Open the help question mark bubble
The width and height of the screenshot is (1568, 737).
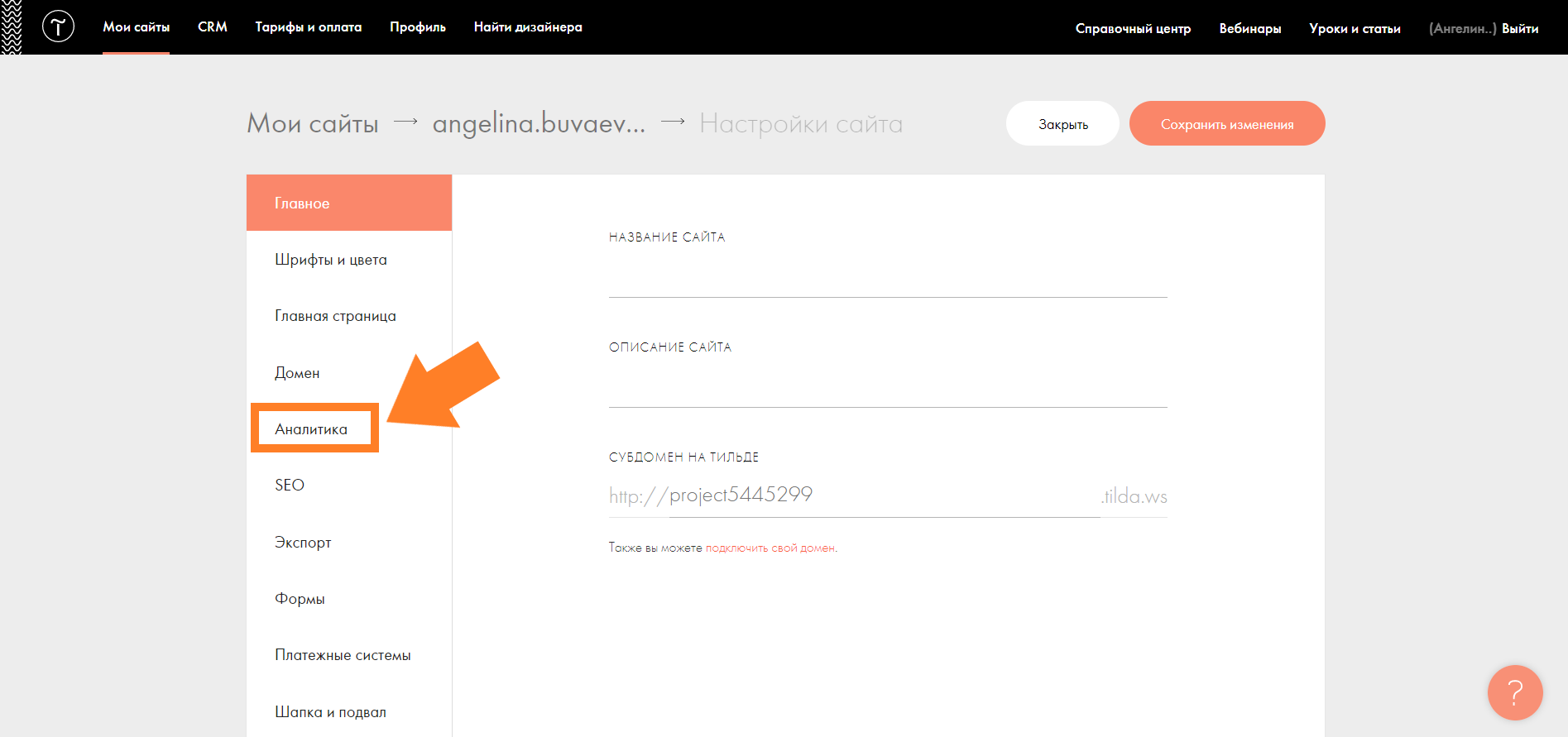click(x=1514, y=692)
